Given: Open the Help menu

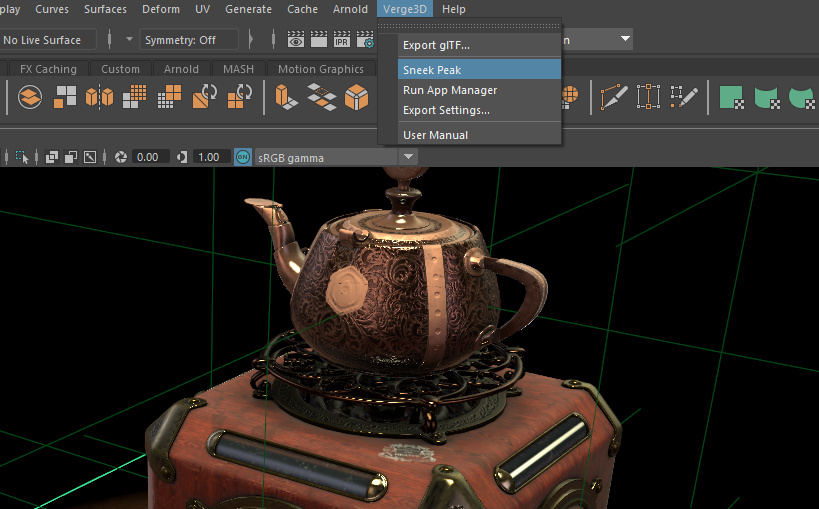Looking at the screenshot, I should [x=453, y=9].
